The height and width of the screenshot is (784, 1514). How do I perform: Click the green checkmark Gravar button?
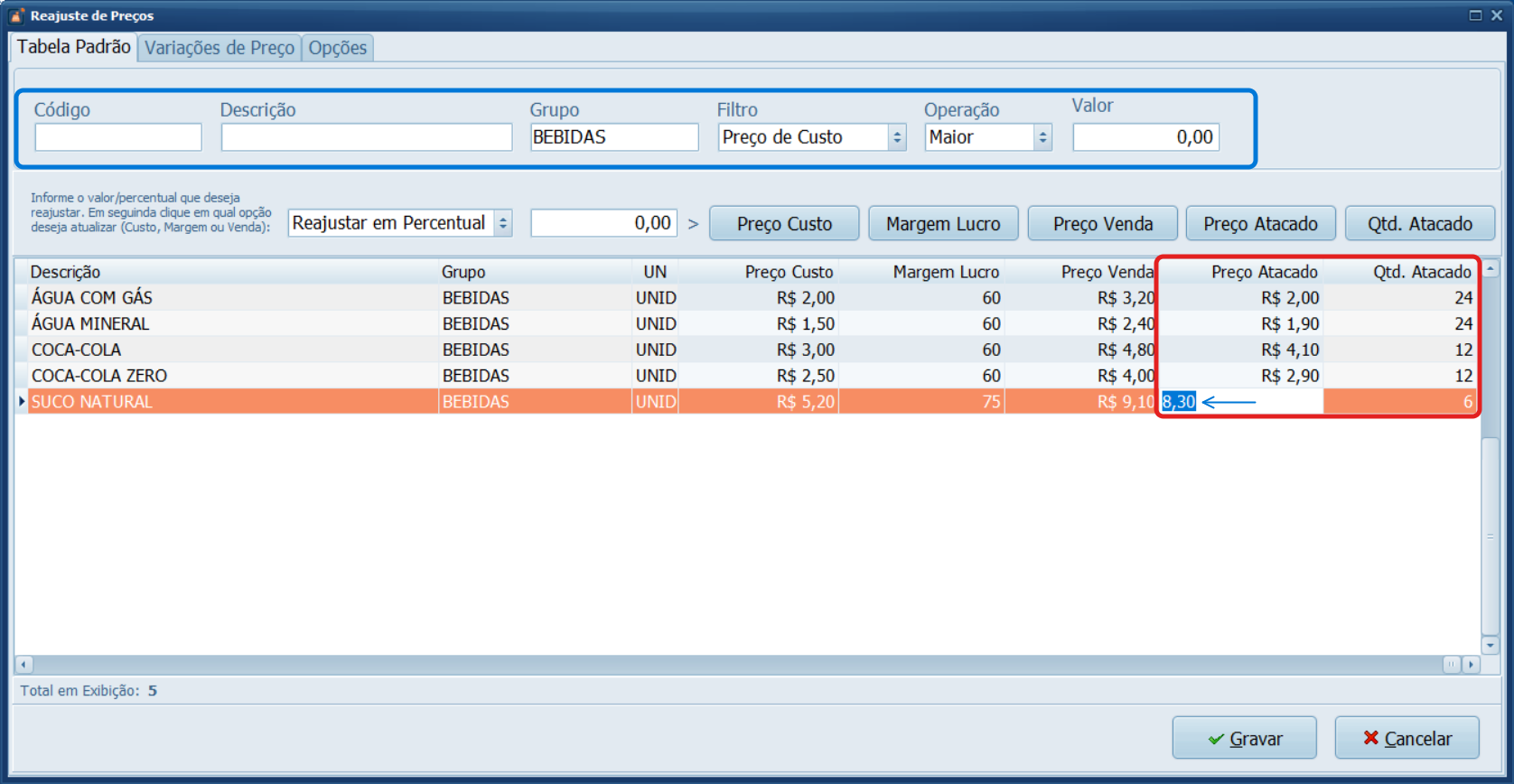(x=1244, y=738)
